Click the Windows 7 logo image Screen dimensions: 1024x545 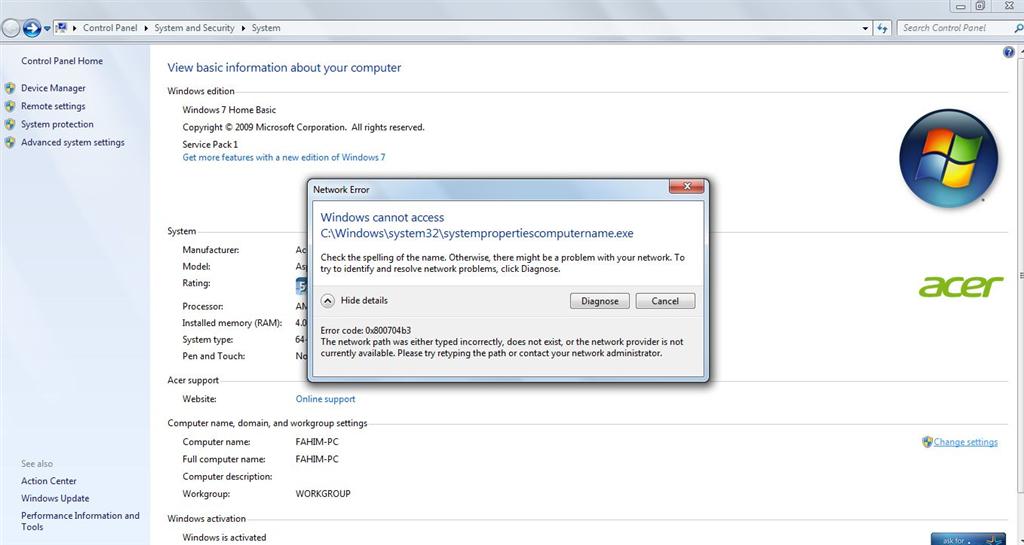948,159
